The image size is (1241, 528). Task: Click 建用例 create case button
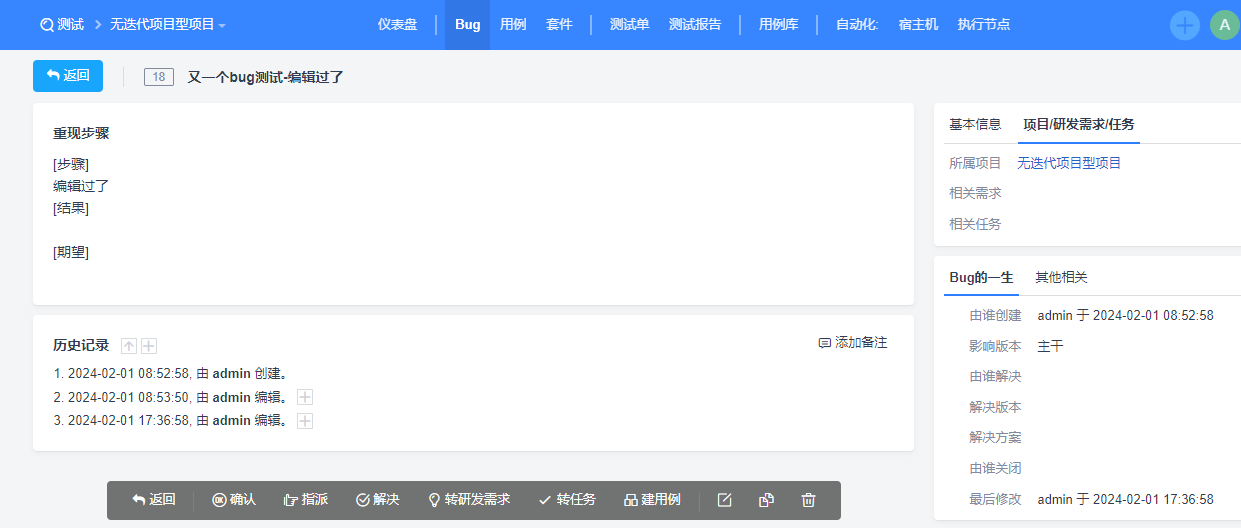tap(652, 500)
